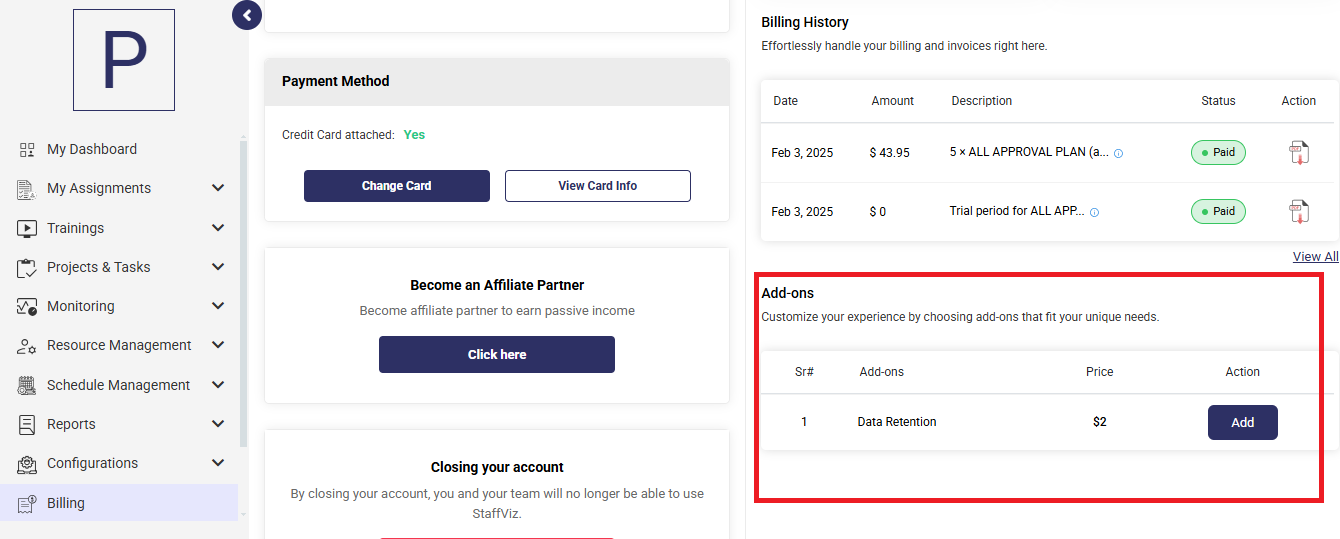This screenshot has height=539, width=1340.
Task: Expand the Resource Management chevron
Action: [x=218, y=345]
